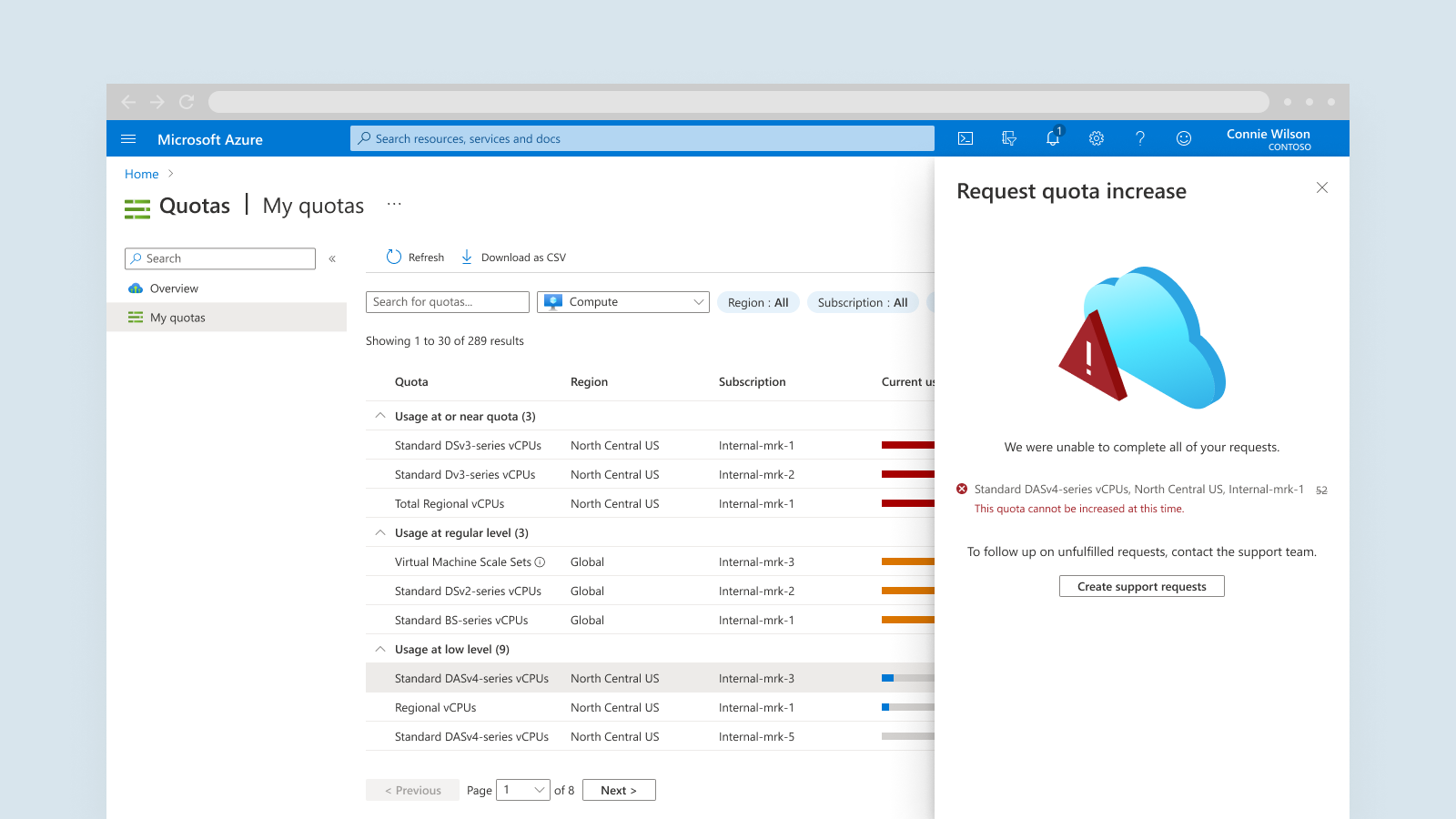Click the Search for quotas input field
Viewport: 1456px width, 819px height.
click(x=447, y=302)
